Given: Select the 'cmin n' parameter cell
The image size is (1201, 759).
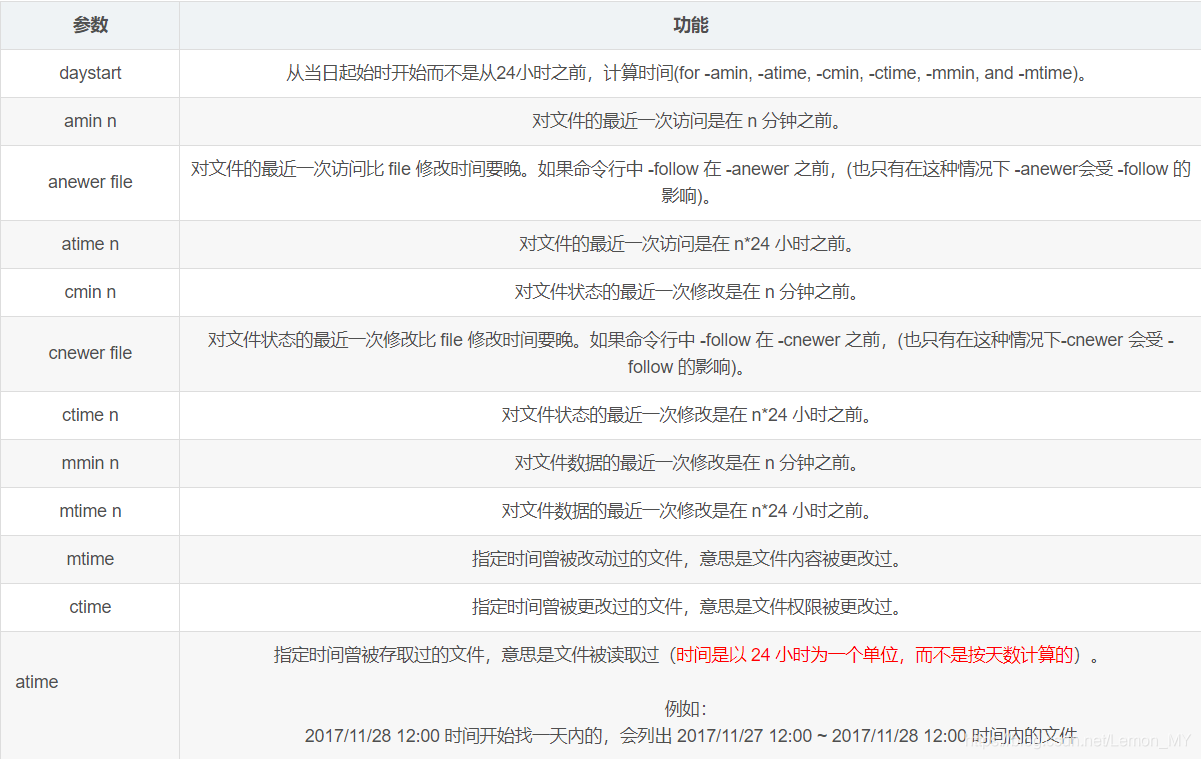Looking at the screenshot, I should (x=90, y=292).
